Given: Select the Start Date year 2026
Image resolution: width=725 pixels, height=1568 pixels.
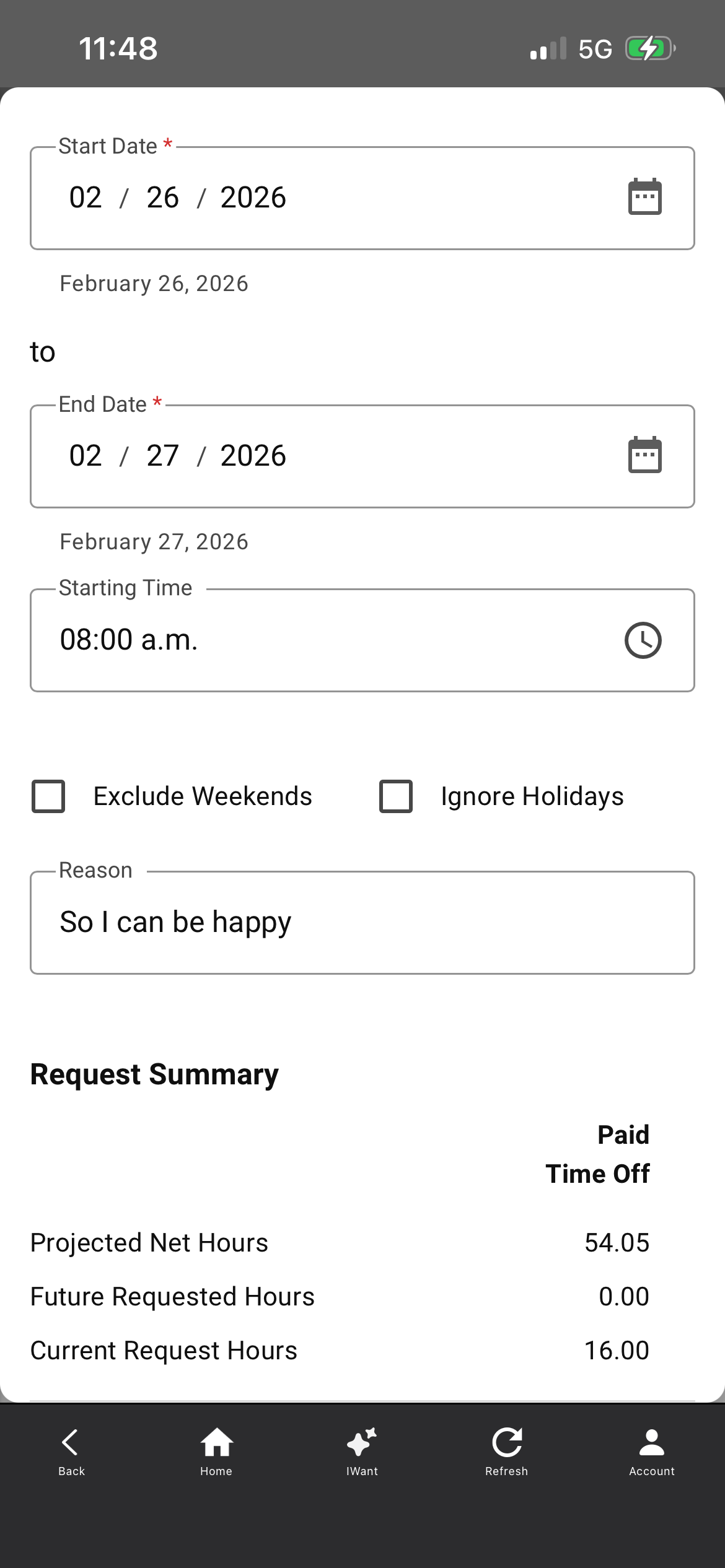Looking at the screenshot, I should point(253,198).
